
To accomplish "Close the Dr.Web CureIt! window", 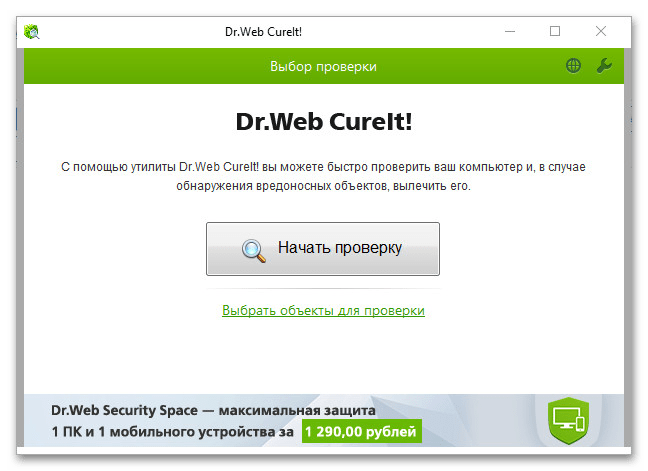I will pos(601,31).
